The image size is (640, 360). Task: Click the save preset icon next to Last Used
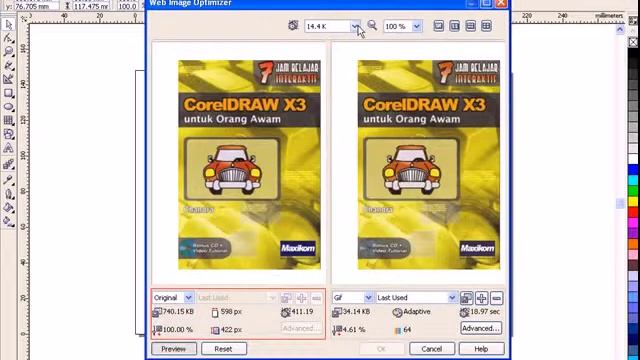tap(467, 298)
